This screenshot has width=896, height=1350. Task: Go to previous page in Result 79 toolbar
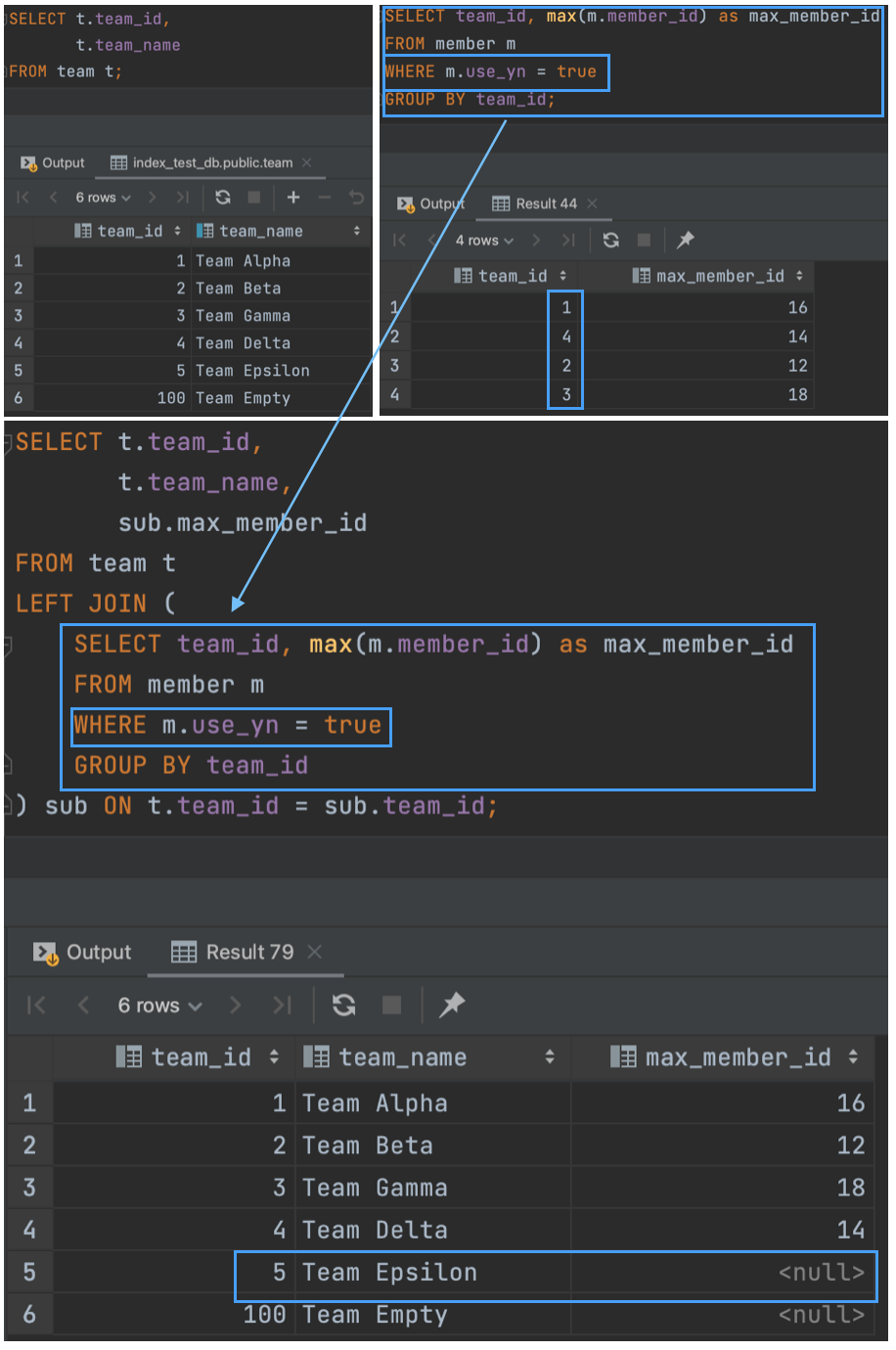(83, 1005)
